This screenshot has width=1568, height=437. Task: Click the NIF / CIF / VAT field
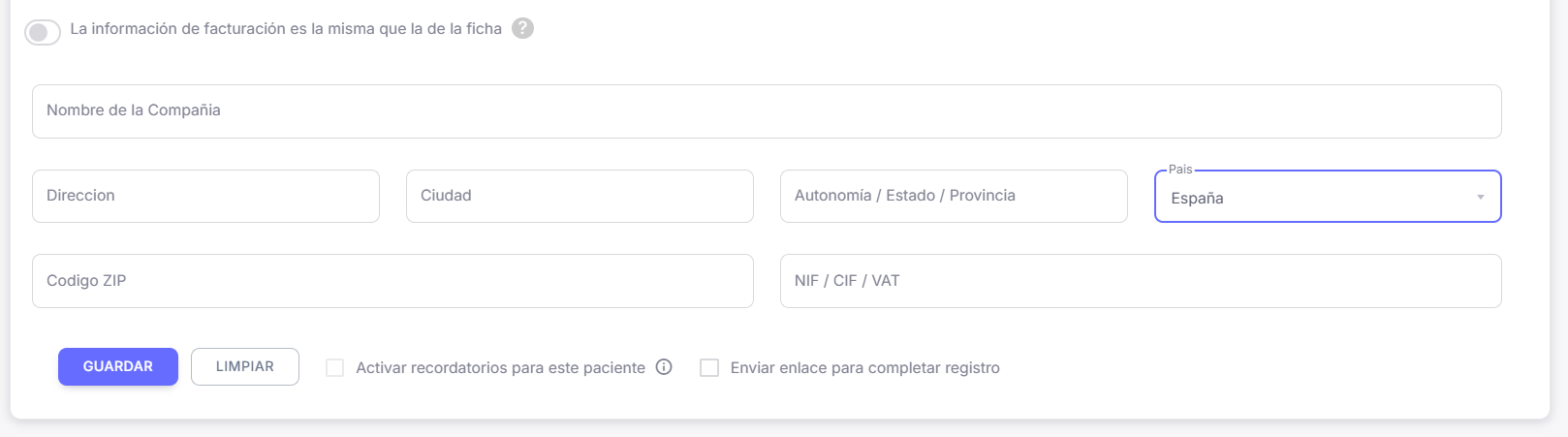pyautogui.click(x=1140, y=281)
